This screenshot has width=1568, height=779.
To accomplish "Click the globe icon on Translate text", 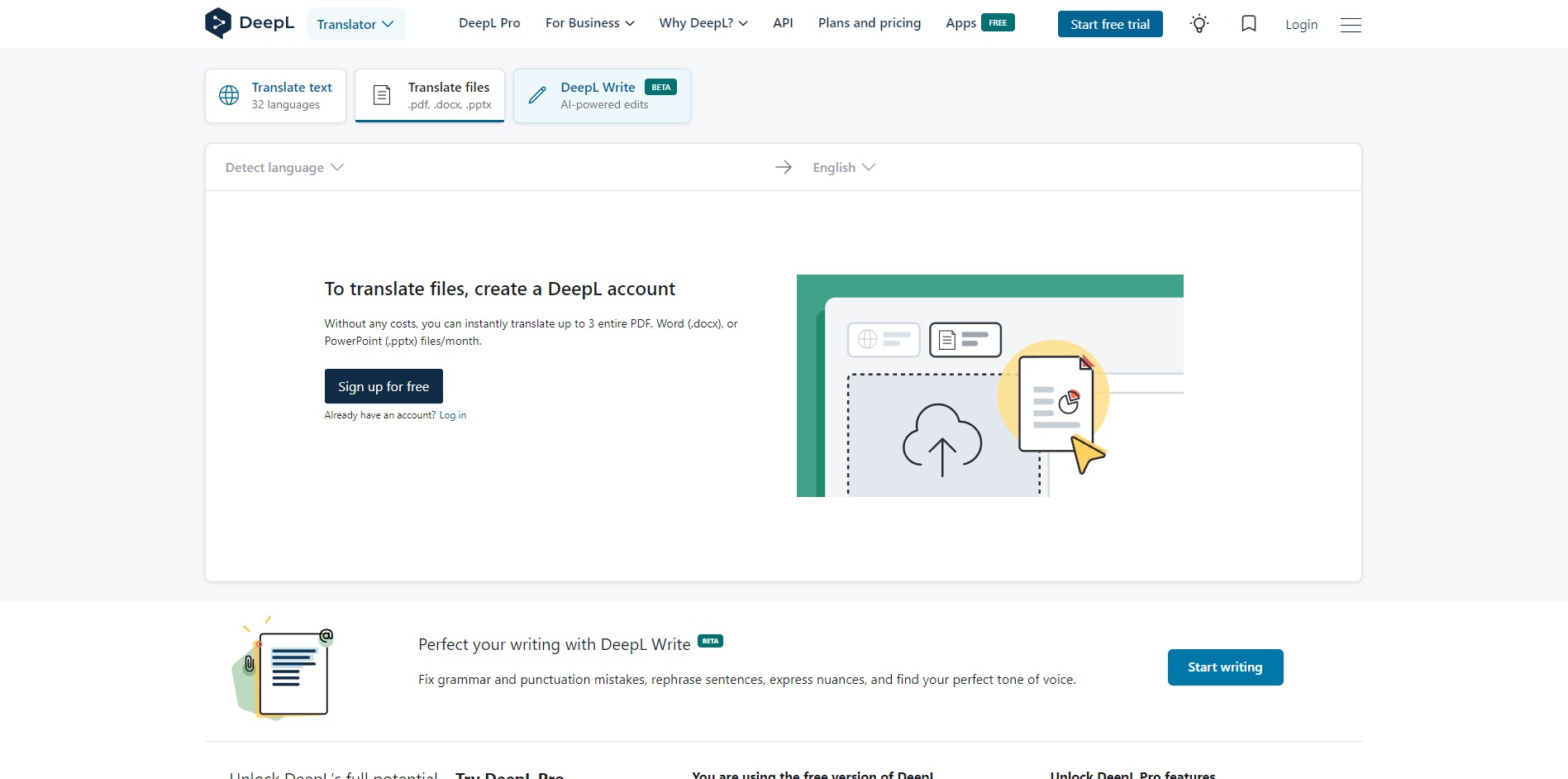I will click(229, 95).
